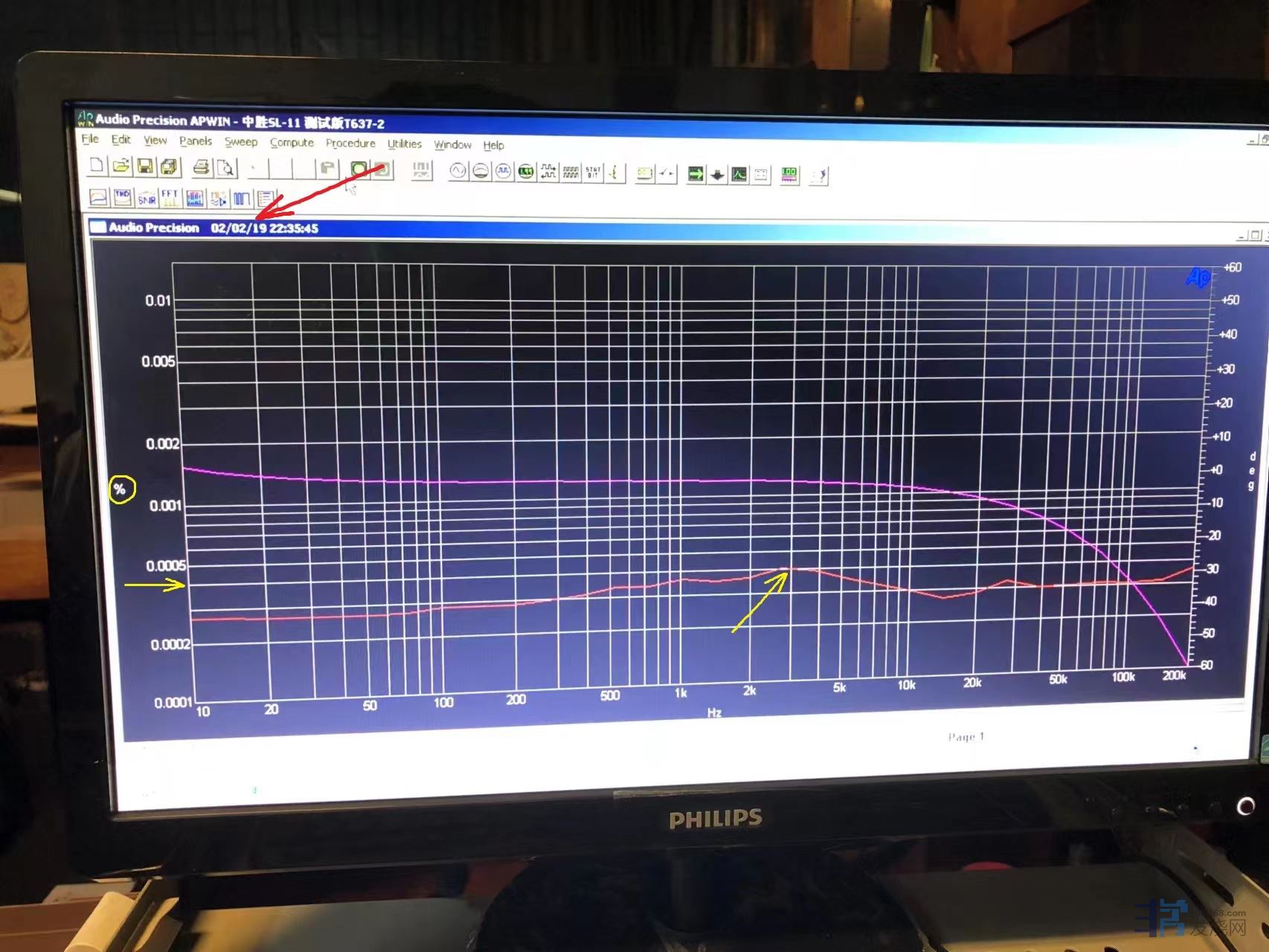
Task: Open the STAT BIT status bits panel
Action: point(593,173)
